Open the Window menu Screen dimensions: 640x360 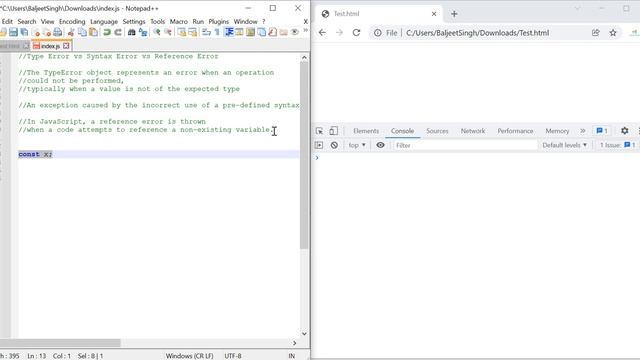click(x=245, y=22)
